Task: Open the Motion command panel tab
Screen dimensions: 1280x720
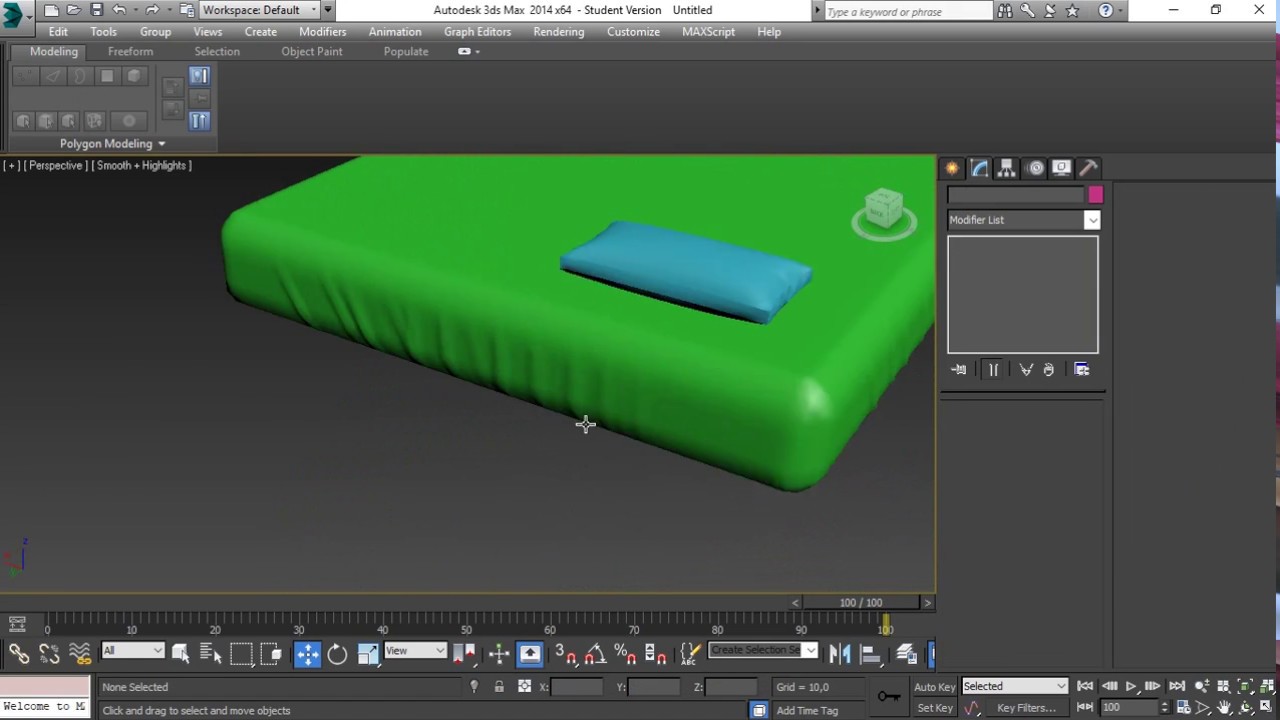Action: 1035,168
